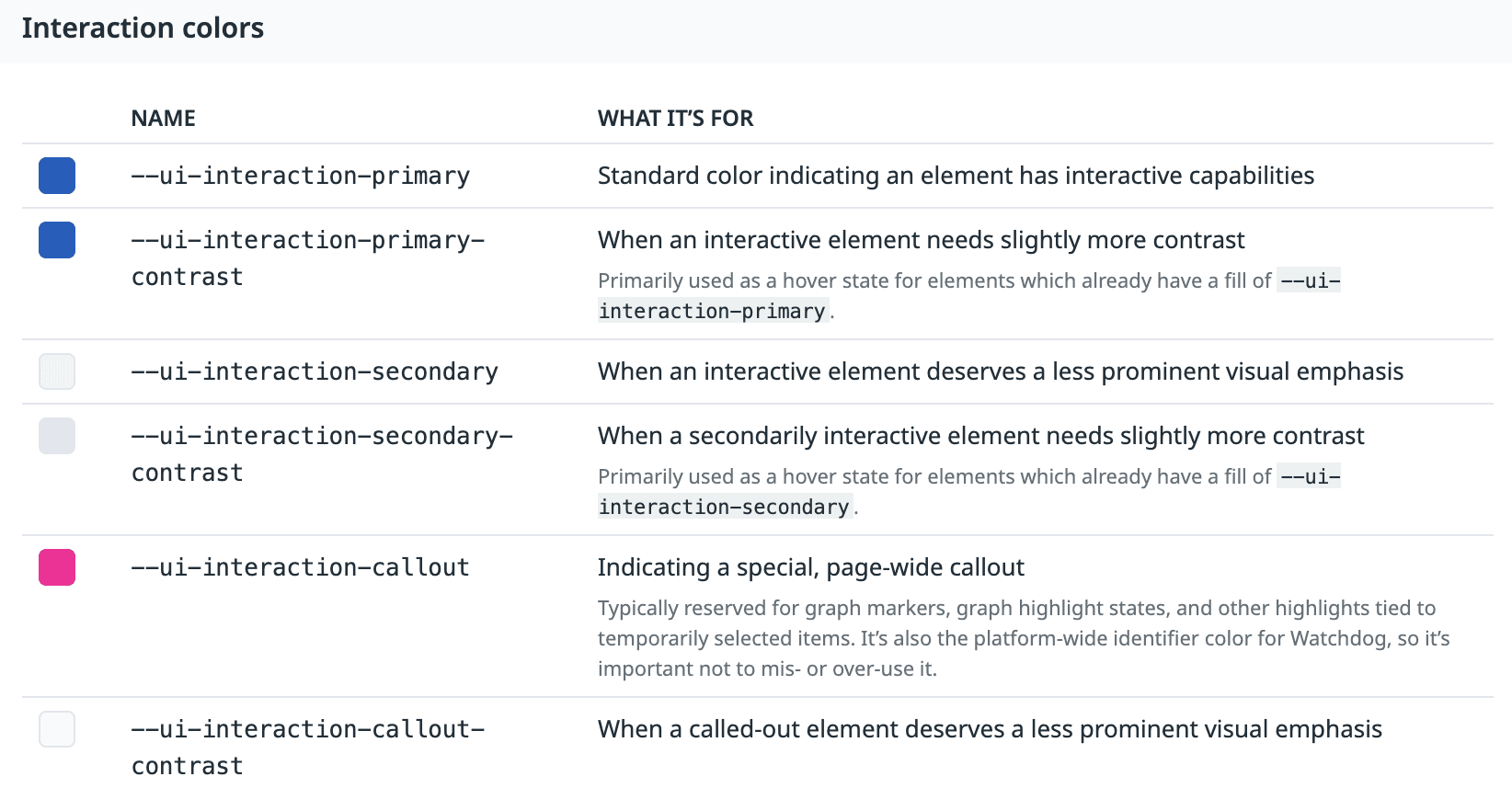This screenshot has height=811, width=1512.
Task: Pick the --ui-interaction-secondary-contrast gray swatch
Action: click(x=57, y=436)
